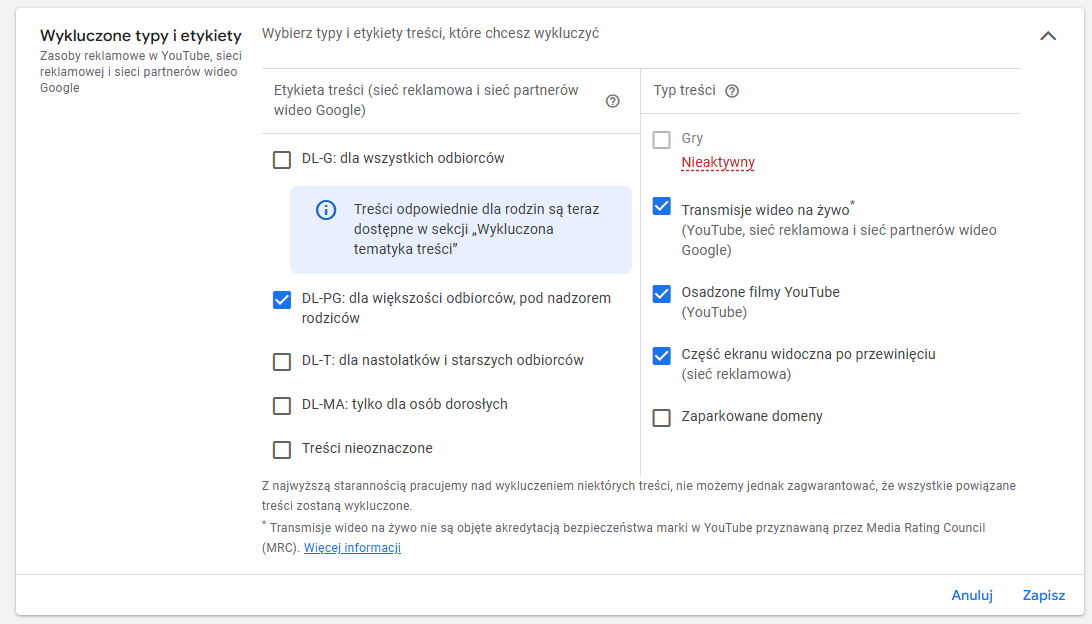Viewport: 1092px width, 624px height.
Task: Uncheck Transmisje wideo na żywo
Action: tap(661, 207)
